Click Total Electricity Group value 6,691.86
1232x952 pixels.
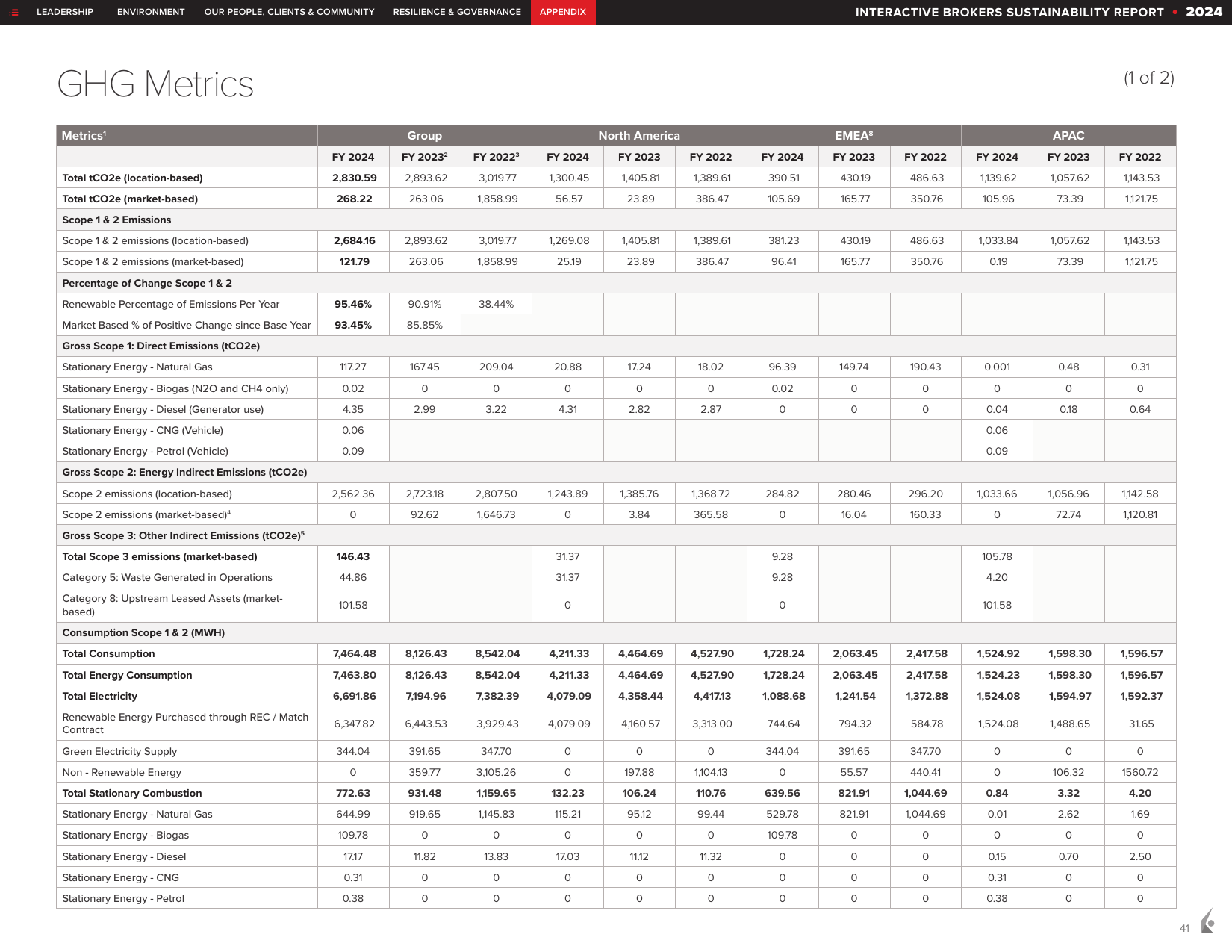[x=354, y=696]
